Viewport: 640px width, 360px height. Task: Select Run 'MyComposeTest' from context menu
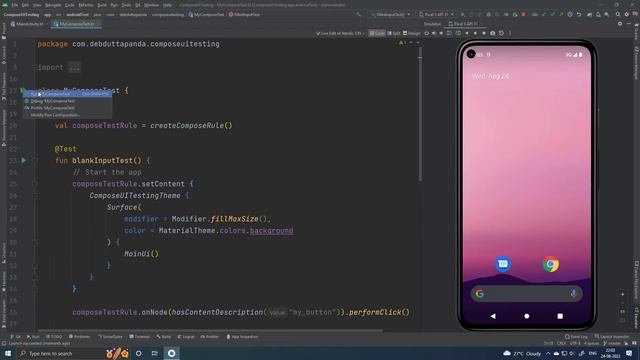click(x=67, y=94)
